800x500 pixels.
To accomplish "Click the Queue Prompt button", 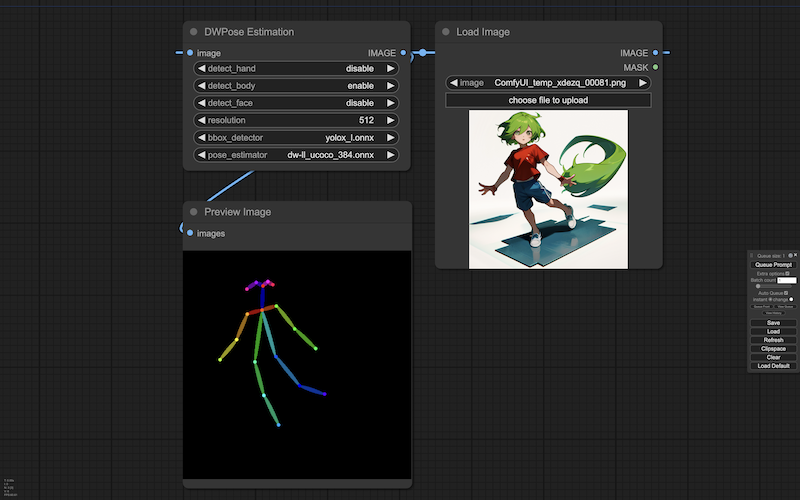I will point(773,265).
